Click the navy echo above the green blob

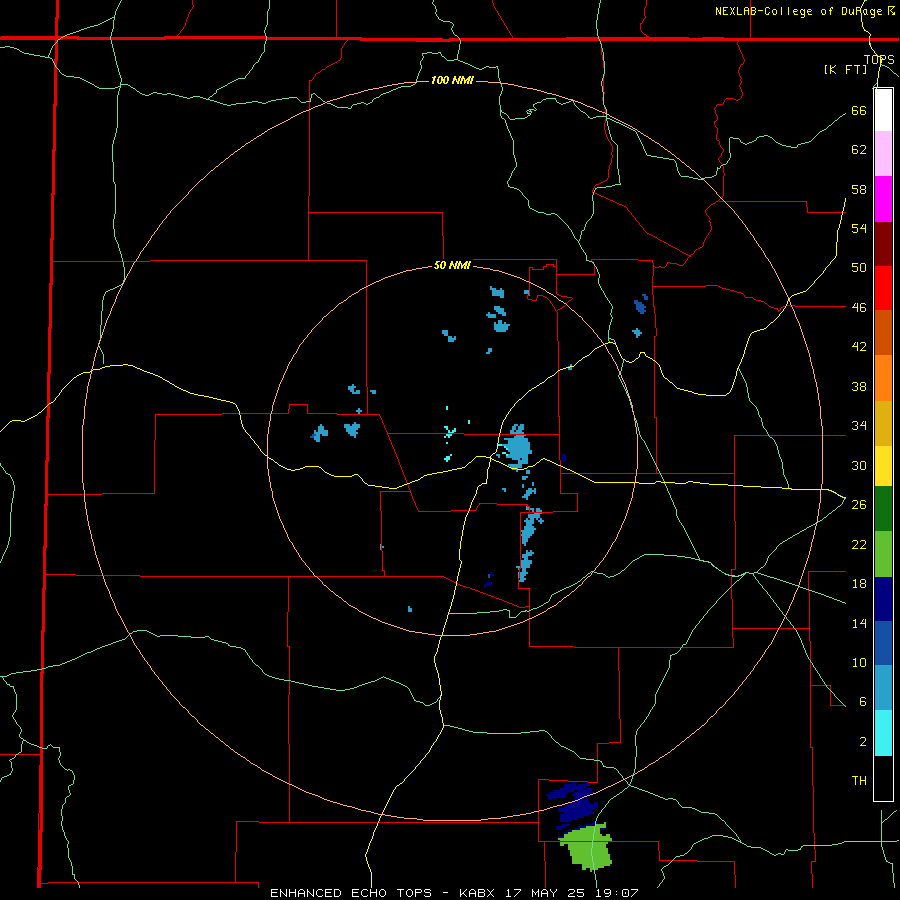(574, 806)
